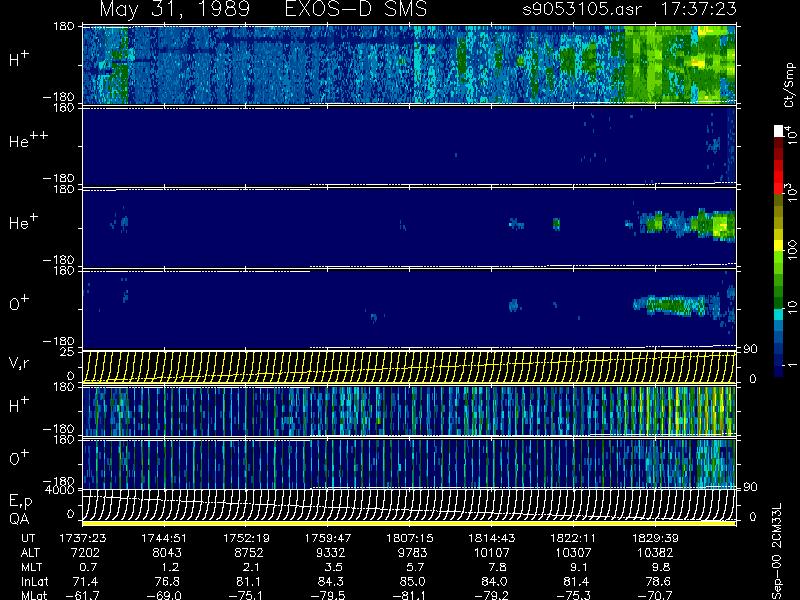Click the "25" tick on the V,r axis
Screen dimensions: 800x600
pos(67,352)
